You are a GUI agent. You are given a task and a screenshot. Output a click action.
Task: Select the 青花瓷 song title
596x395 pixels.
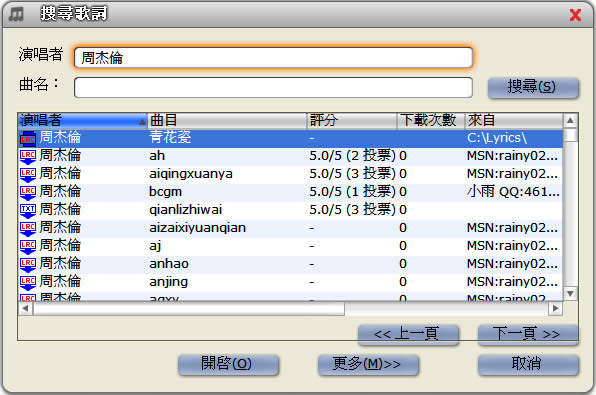click(x=170, y=138)
